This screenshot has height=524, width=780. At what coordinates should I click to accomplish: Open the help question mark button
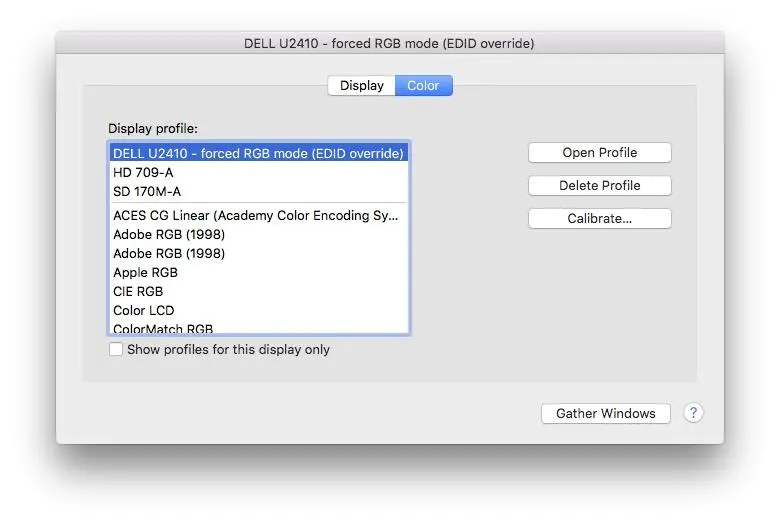coord(693,413)
